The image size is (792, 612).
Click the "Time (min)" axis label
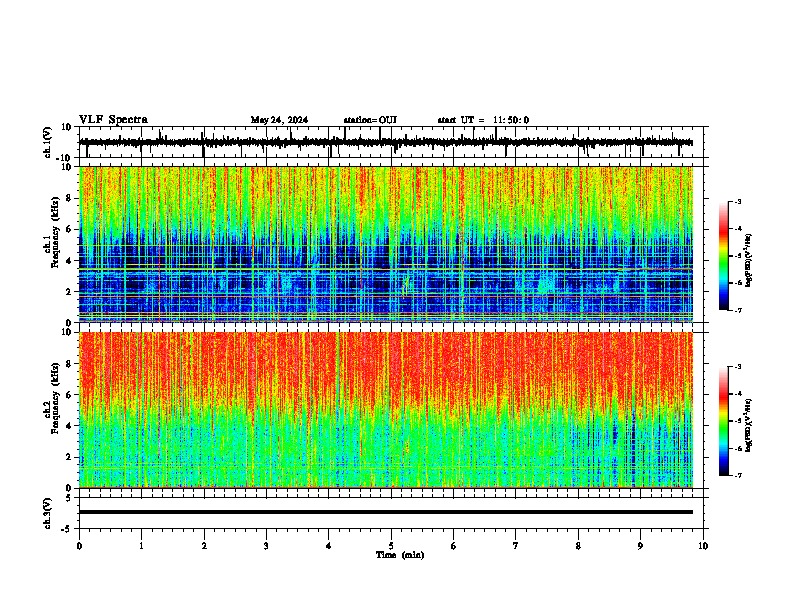pos(400,555)
